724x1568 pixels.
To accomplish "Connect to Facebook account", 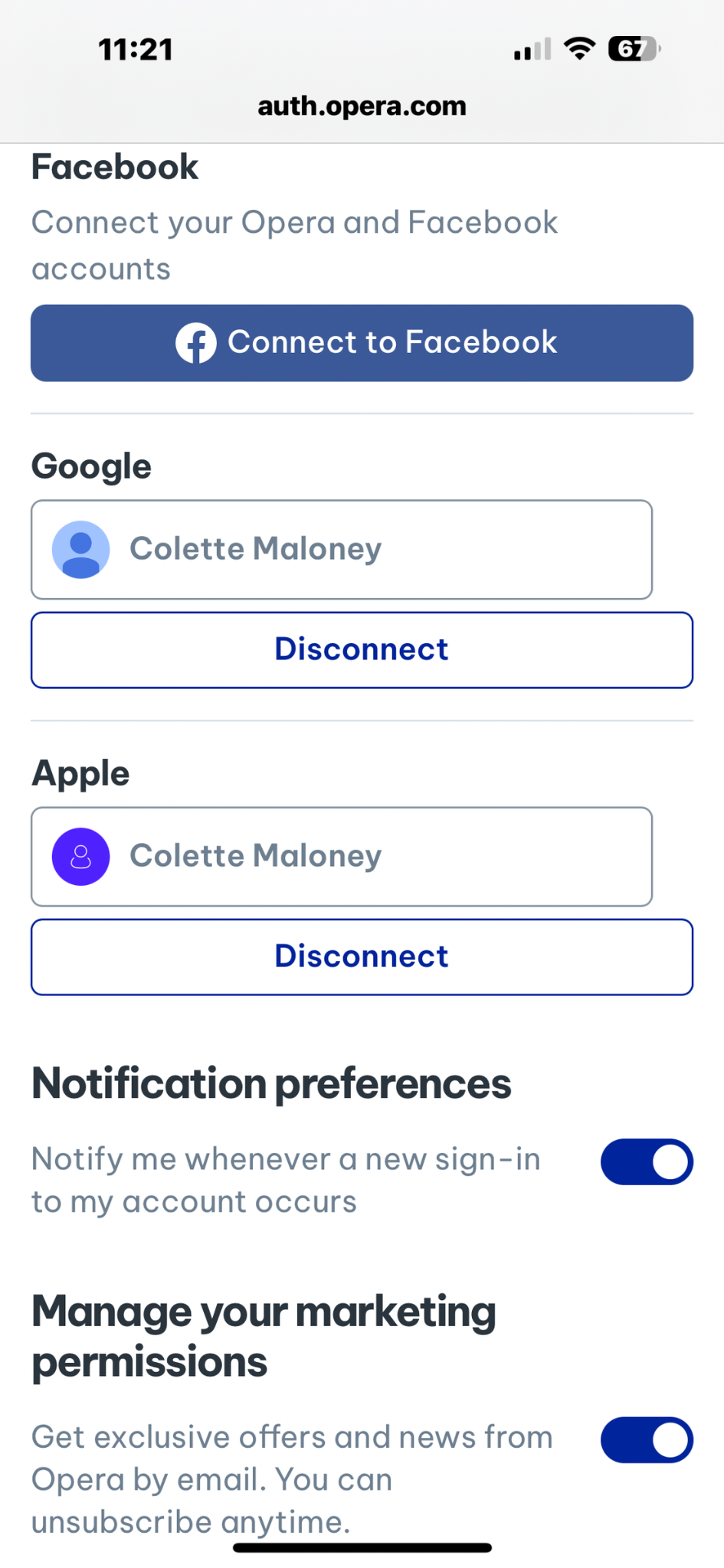I will [362, 343].
